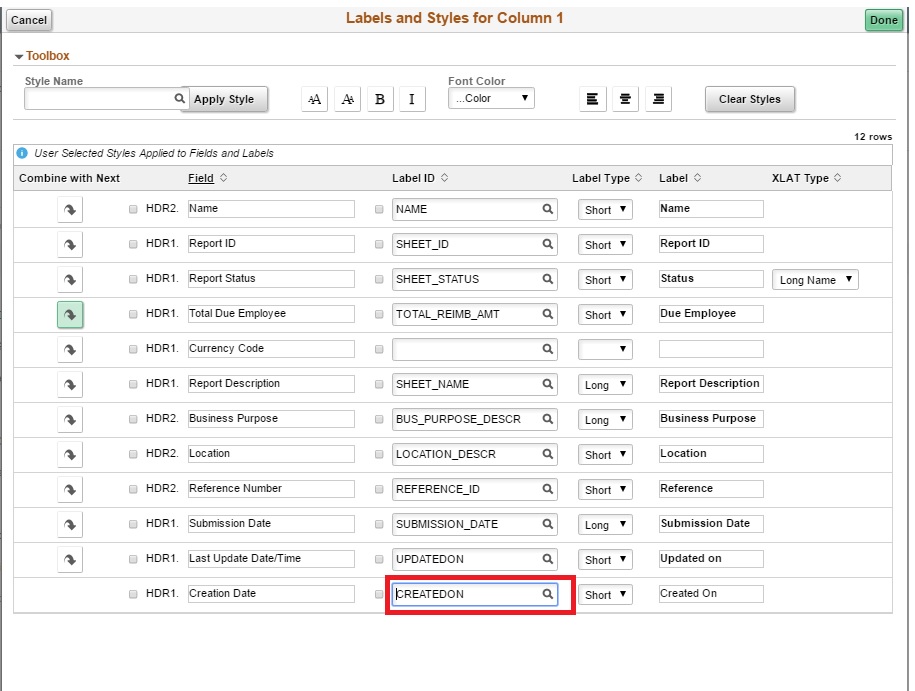Viewport: 915px width, 691px height.
Task: Check the field checkbox for HDR2 Name
Action: (133, 209)
